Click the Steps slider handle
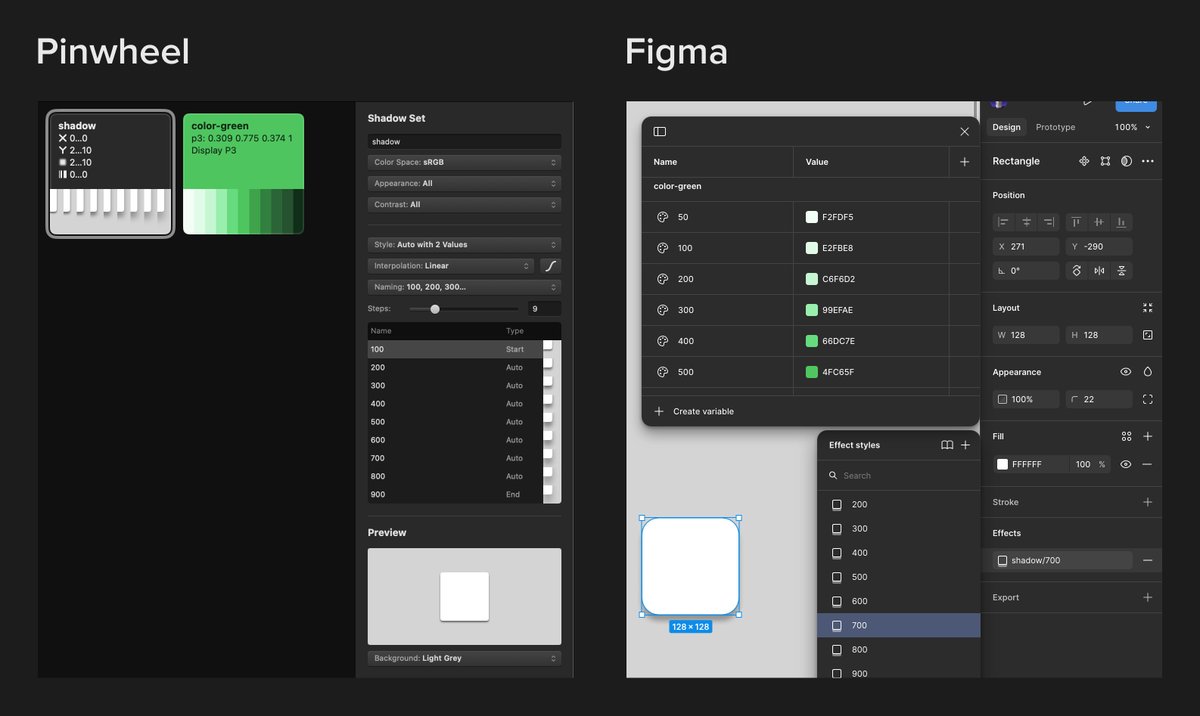This screenshot has height=716, width=1200. 435,309
